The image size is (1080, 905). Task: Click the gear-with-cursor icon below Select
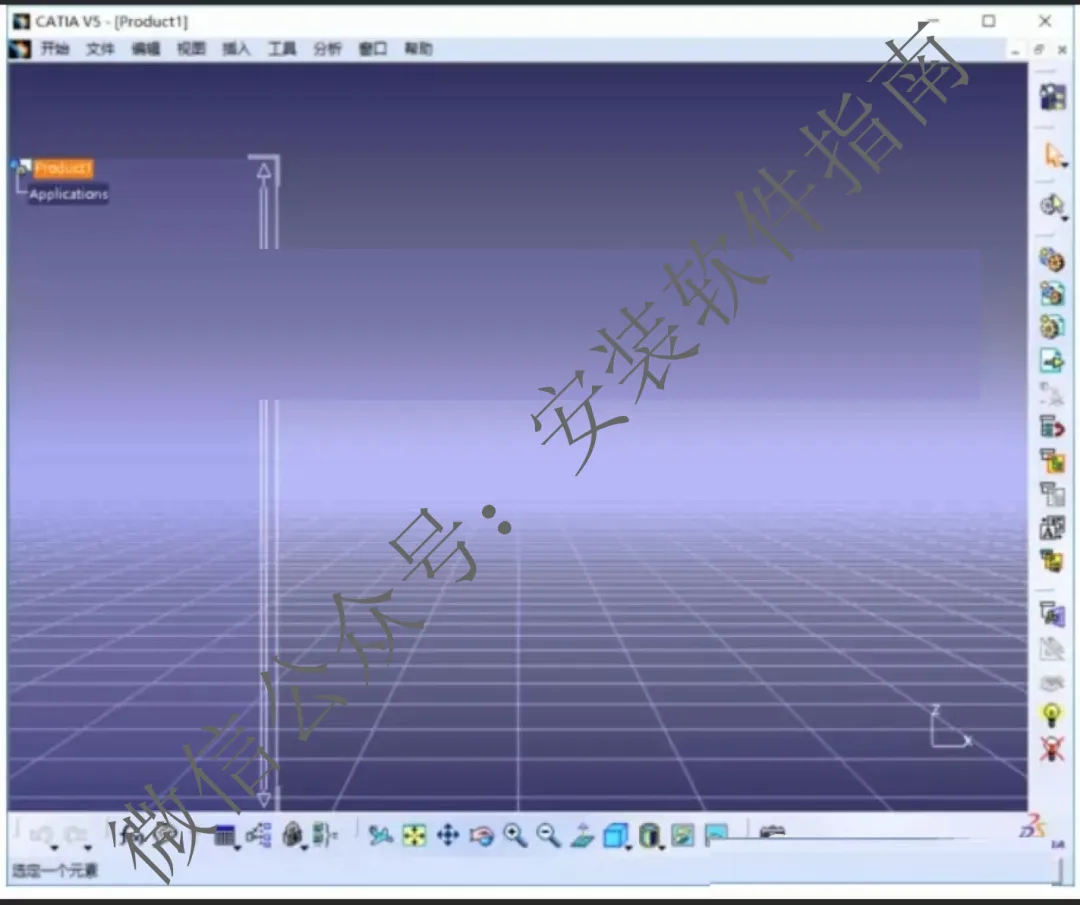(1050, 205)
